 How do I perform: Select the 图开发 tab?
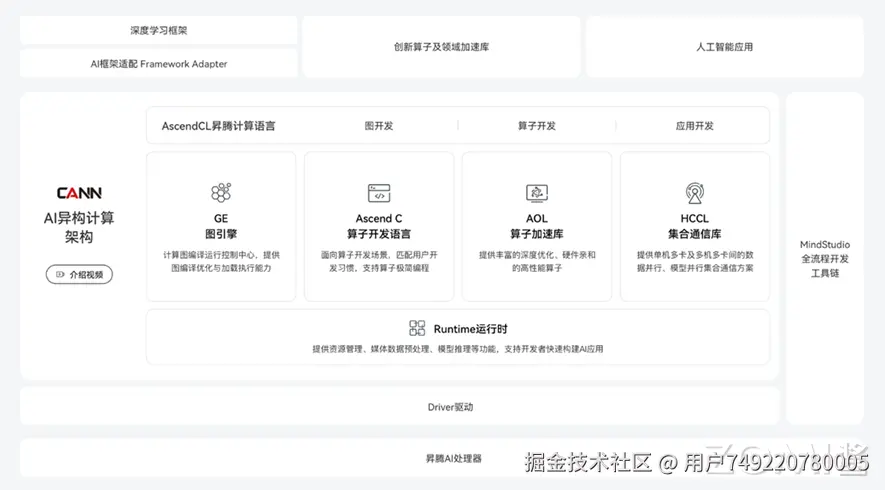tap(379, 125)
